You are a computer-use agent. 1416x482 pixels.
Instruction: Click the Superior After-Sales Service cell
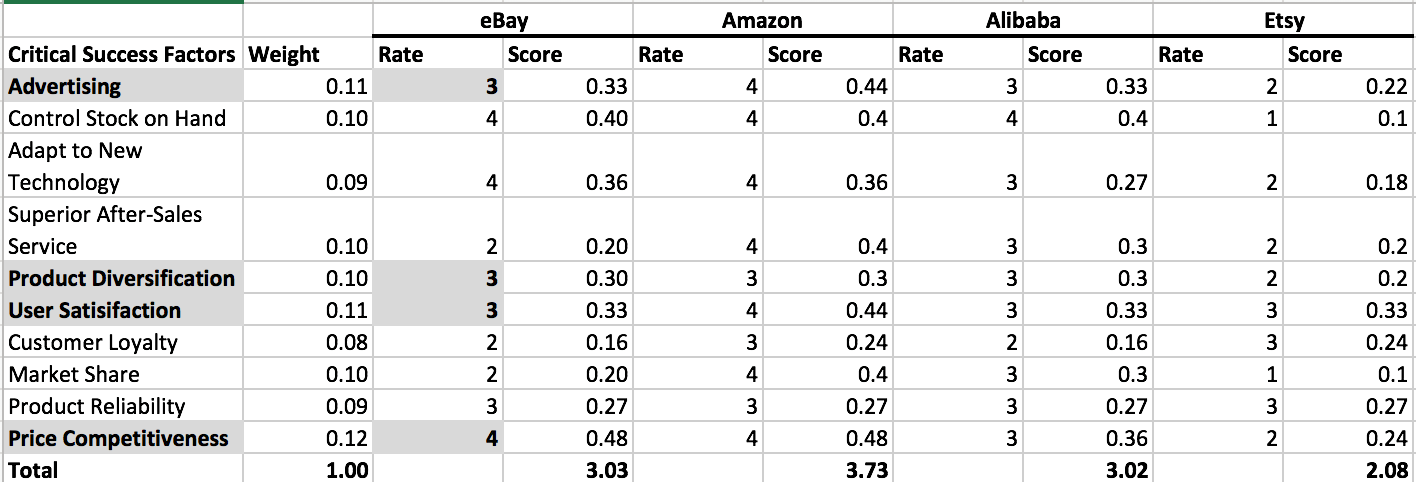pyautogui.click(x=122, y=230)
